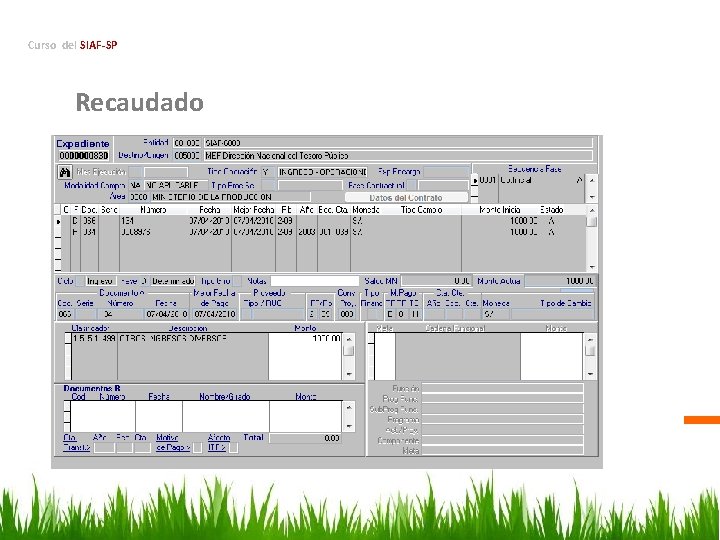720x540 pixels.
Task: Click the binoculars search icon
Action: 65,172
